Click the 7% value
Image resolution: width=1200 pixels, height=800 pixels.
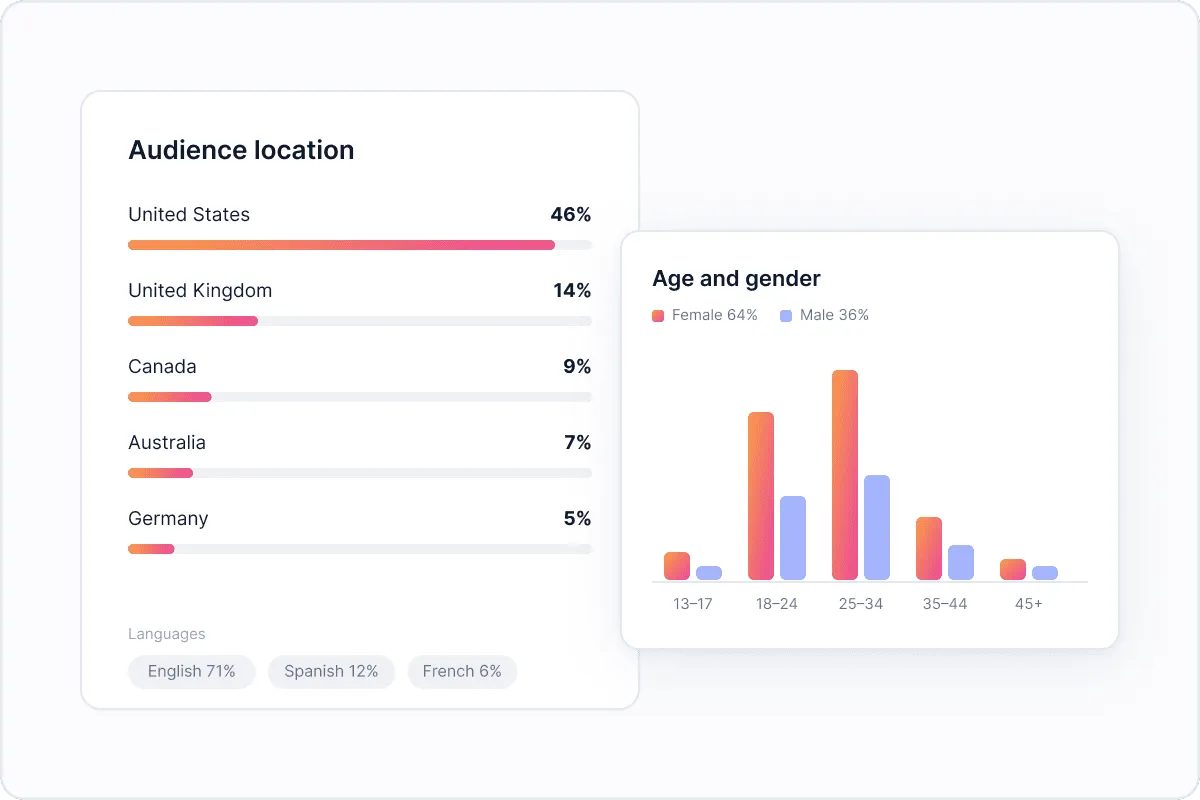577,442
